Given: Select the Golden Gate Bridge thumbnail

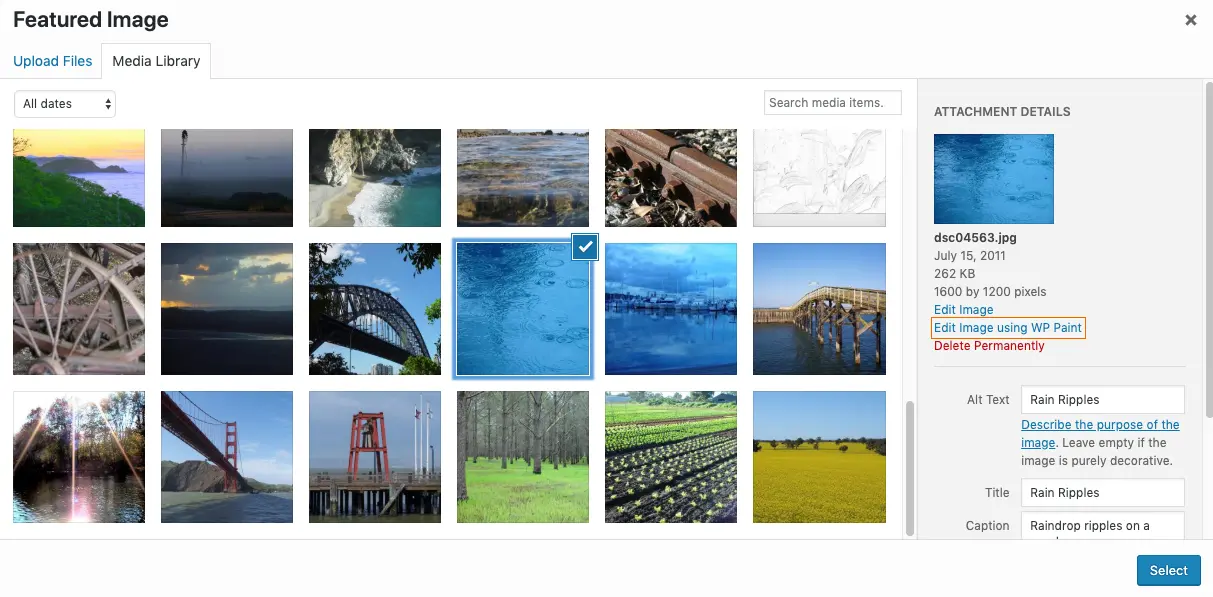Looking at the screenshot, I should (226, 457).
